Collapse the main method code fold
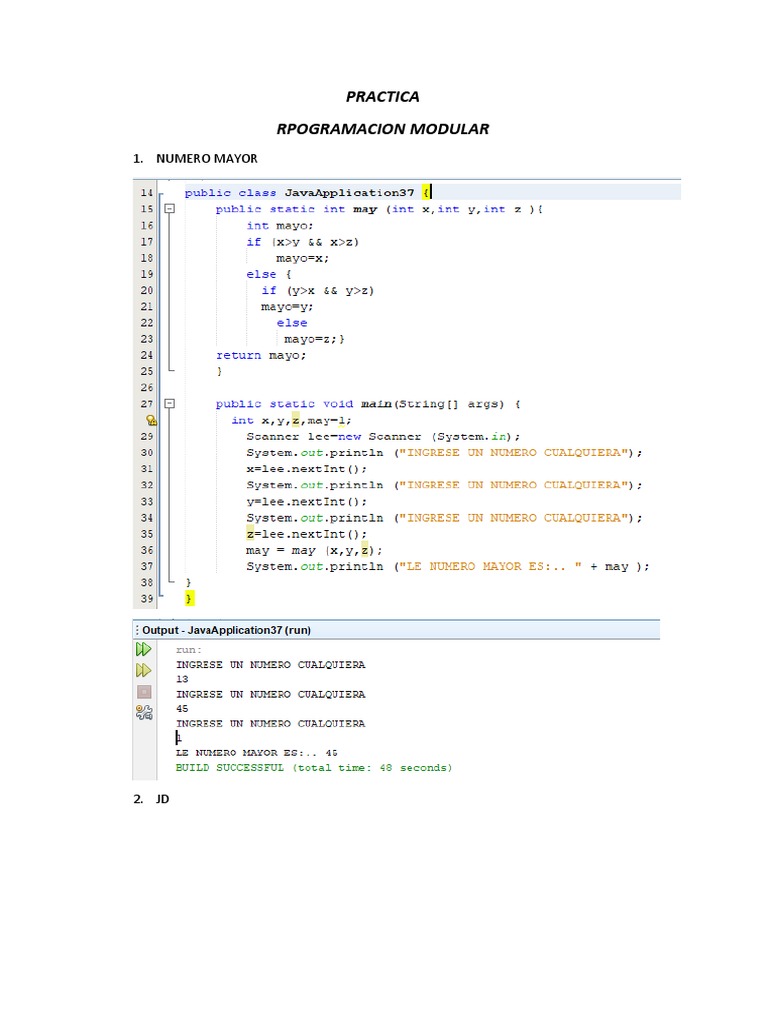The width and height of the screenshot is (768, 1024). 169,404
